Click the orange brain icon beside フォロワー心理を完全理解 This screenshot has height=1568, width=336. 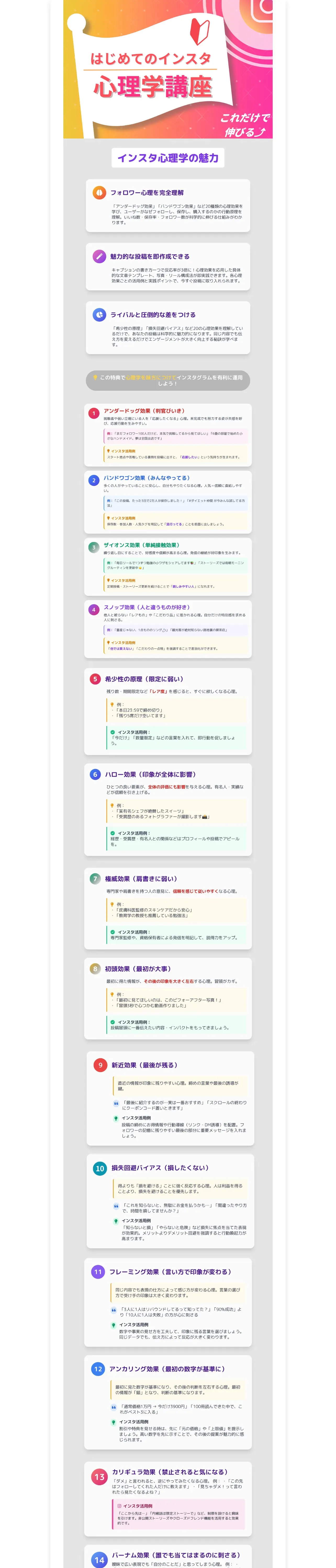[x=99, y=192]
